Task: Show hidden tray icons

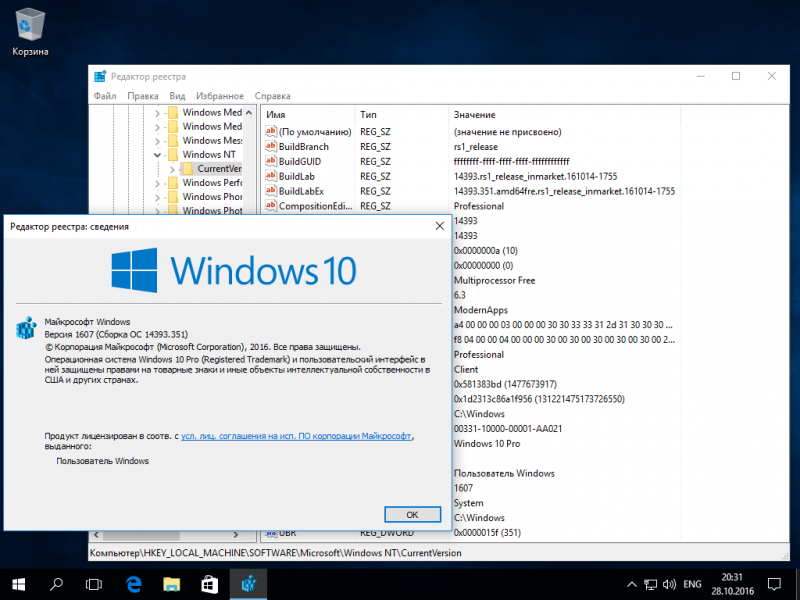Action: [x=632, y=584]
